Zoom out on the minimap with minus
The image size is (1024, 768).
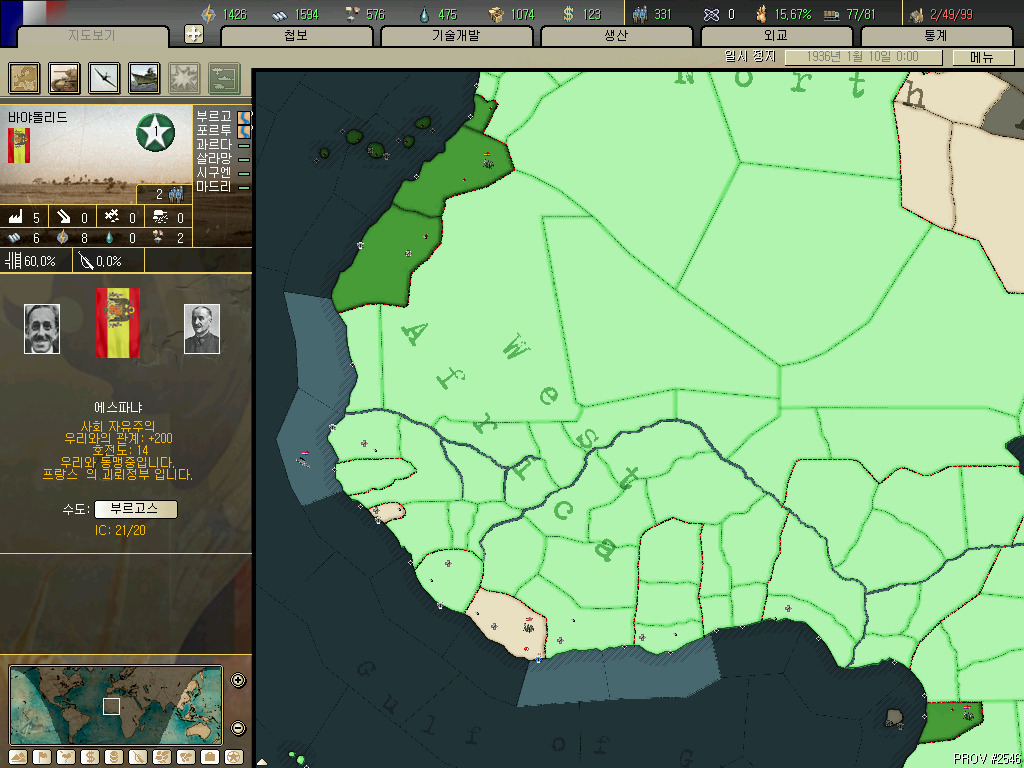coord(238,728)
